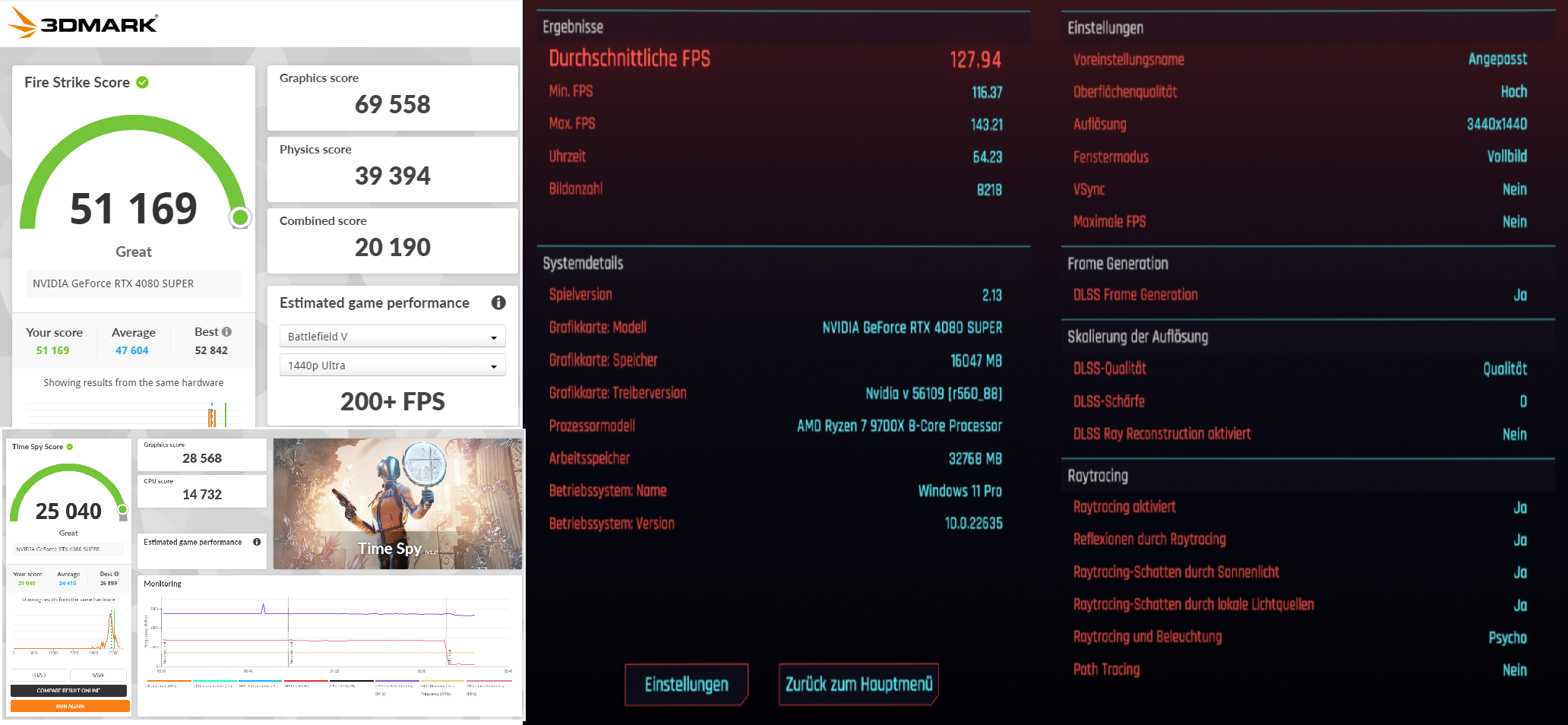Click the Treiberversion value 'Nvidia v 56109'
Screen dimensions: 1568x725
[x=934, y=393]
